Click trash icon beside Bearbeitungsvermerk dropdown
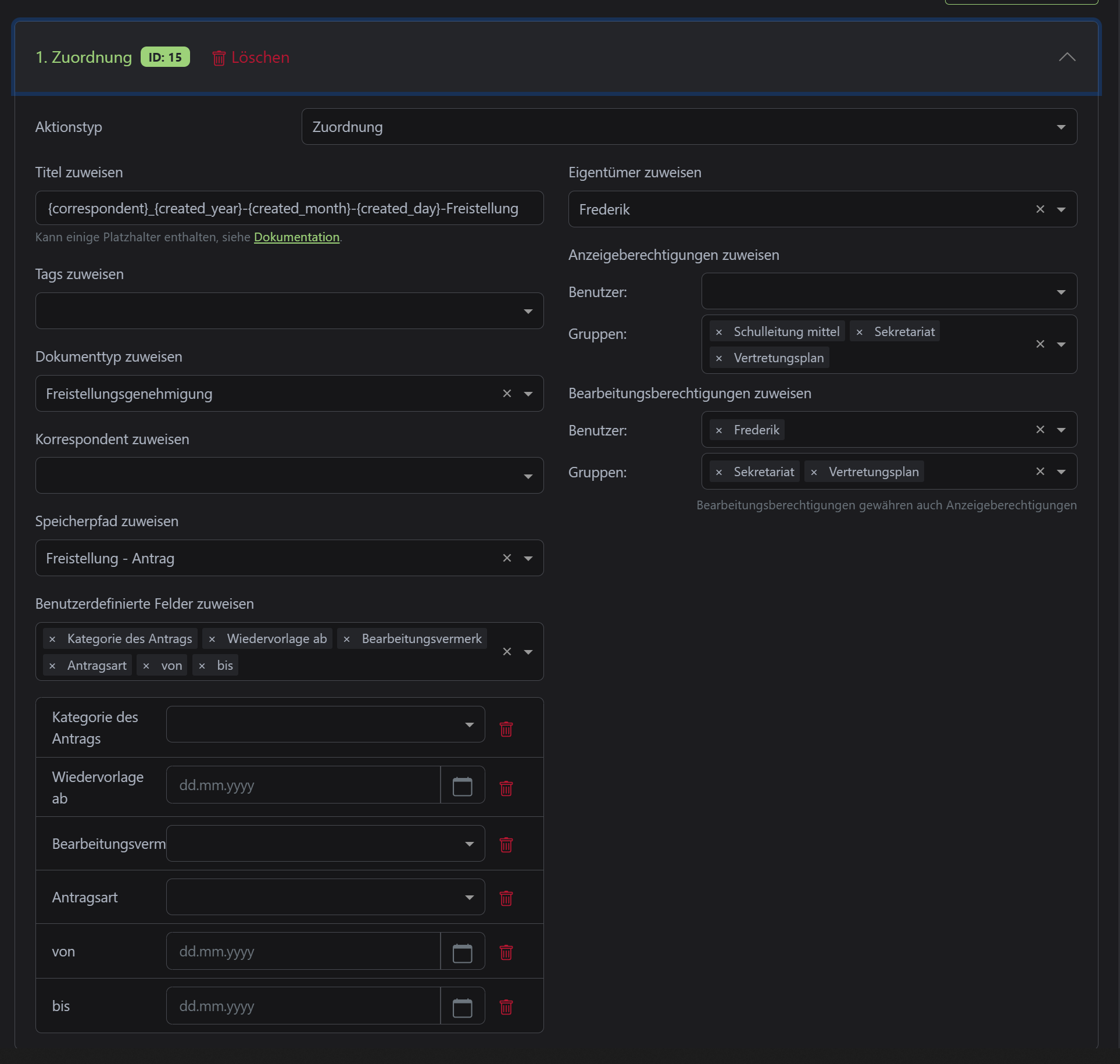Screen dimensions: 1120x1064 coord(506,844)
